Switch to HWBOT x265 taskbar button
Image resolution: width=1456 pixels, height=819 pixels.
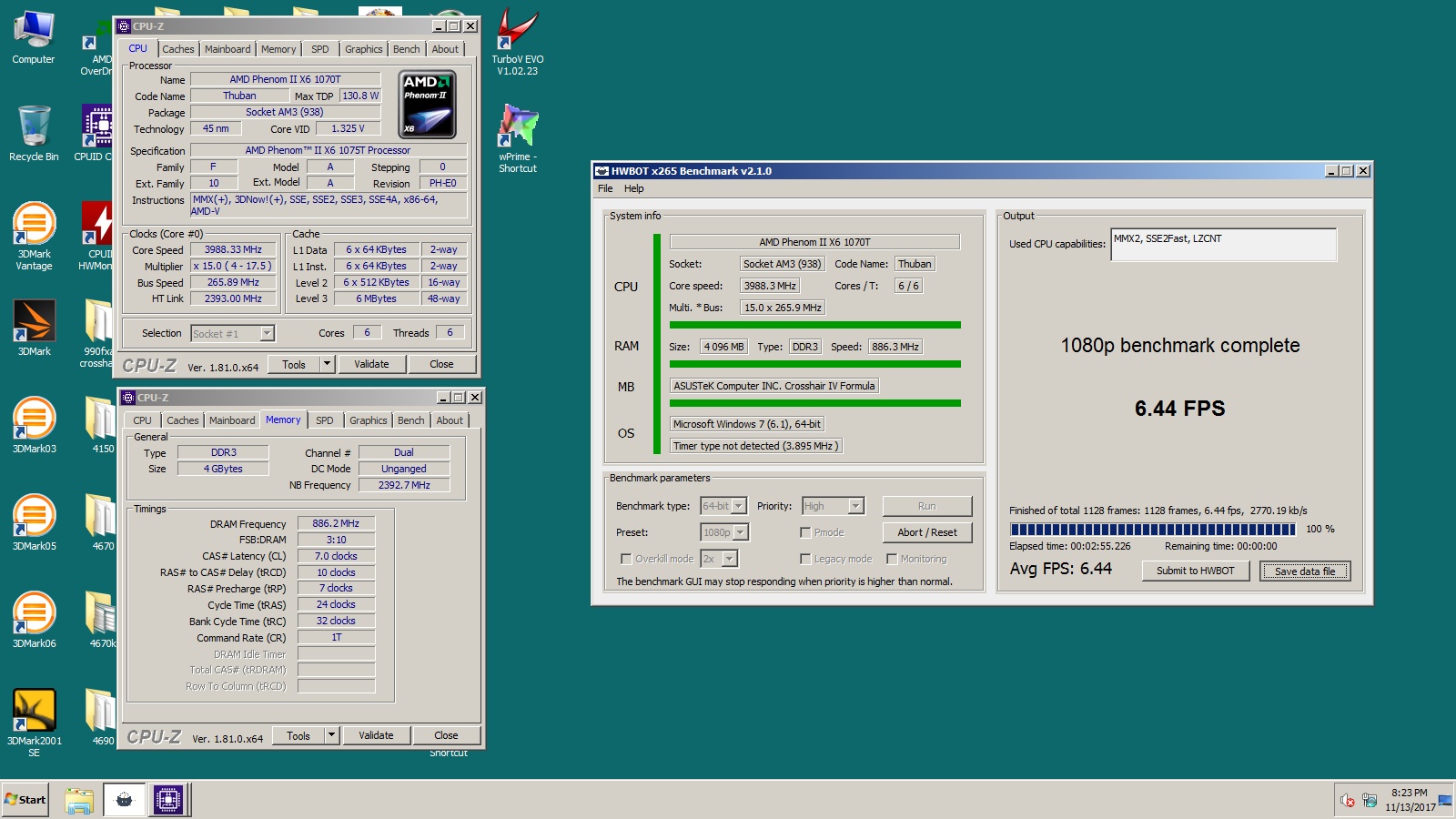pyautogui.click(x=125, y=800)
